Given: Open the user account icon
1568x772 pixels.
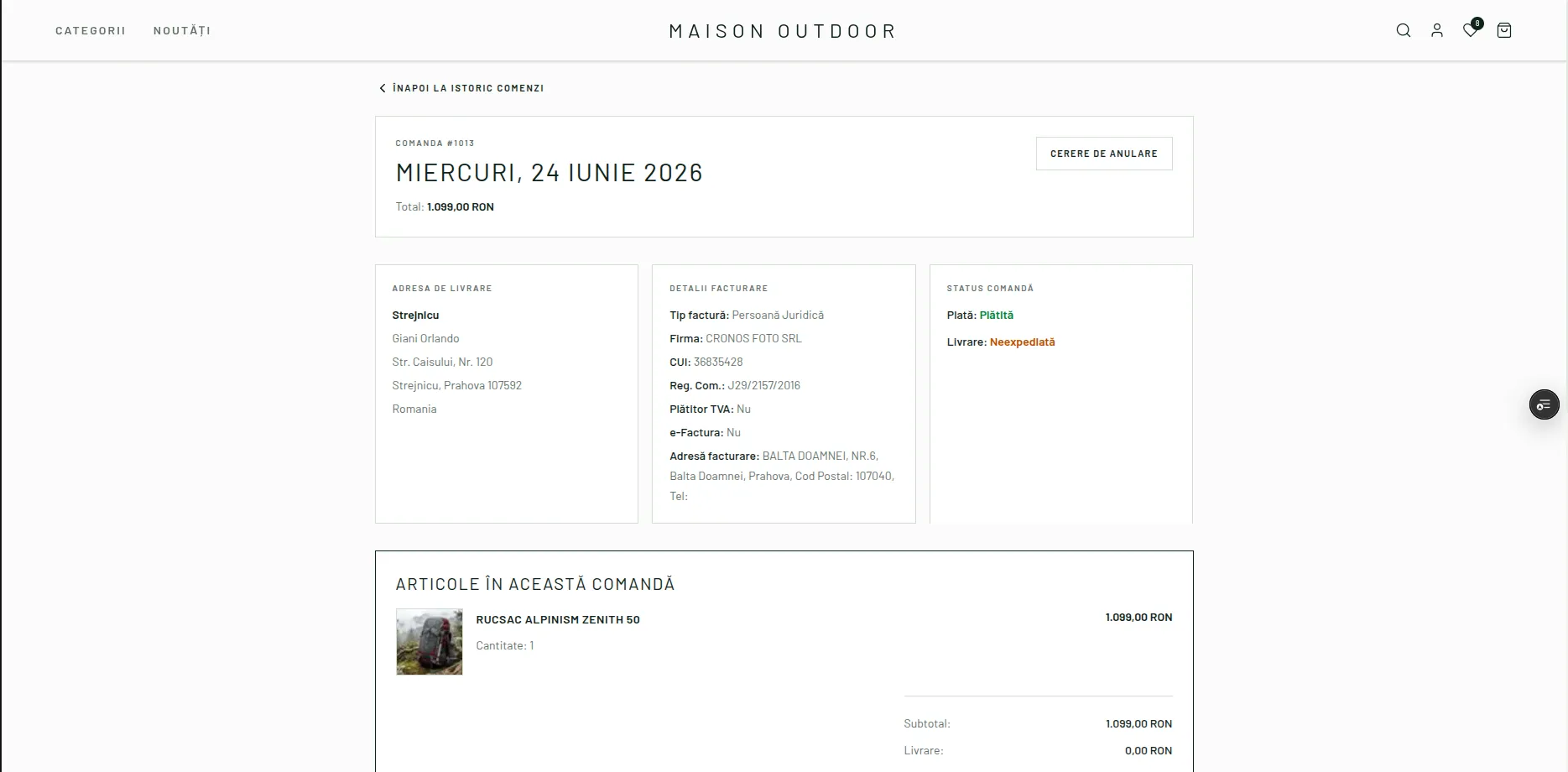Looking at the screenshot, I should pos(1437,30).
